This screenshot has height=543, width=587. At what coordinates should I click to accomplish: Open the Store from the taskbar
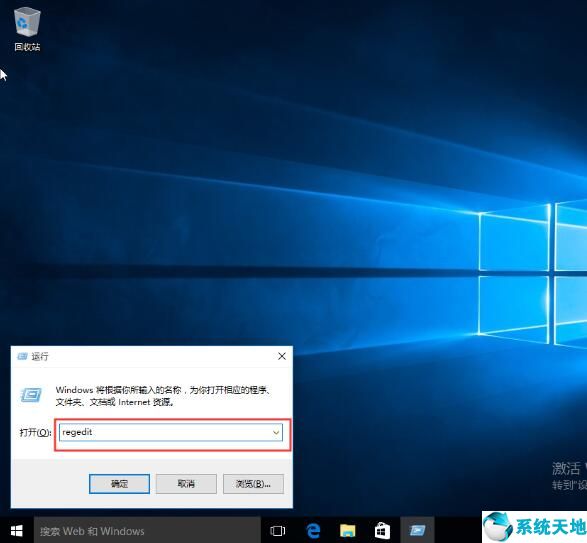click(382, 531)
